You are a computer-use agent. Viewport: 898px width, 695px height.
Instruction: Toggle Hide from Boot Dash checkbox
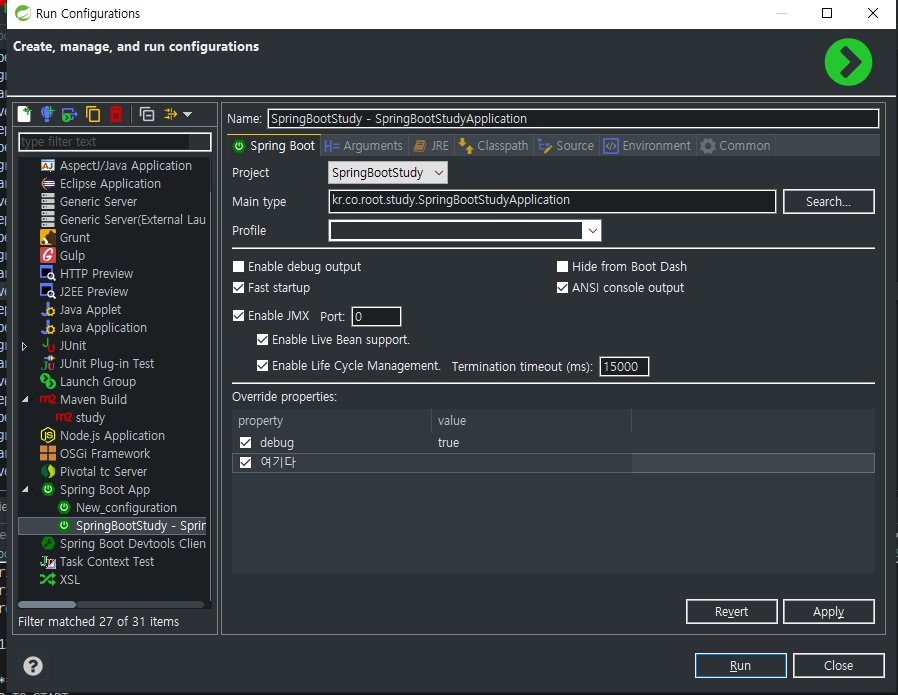pyautogui.click(x=562, y=267)
